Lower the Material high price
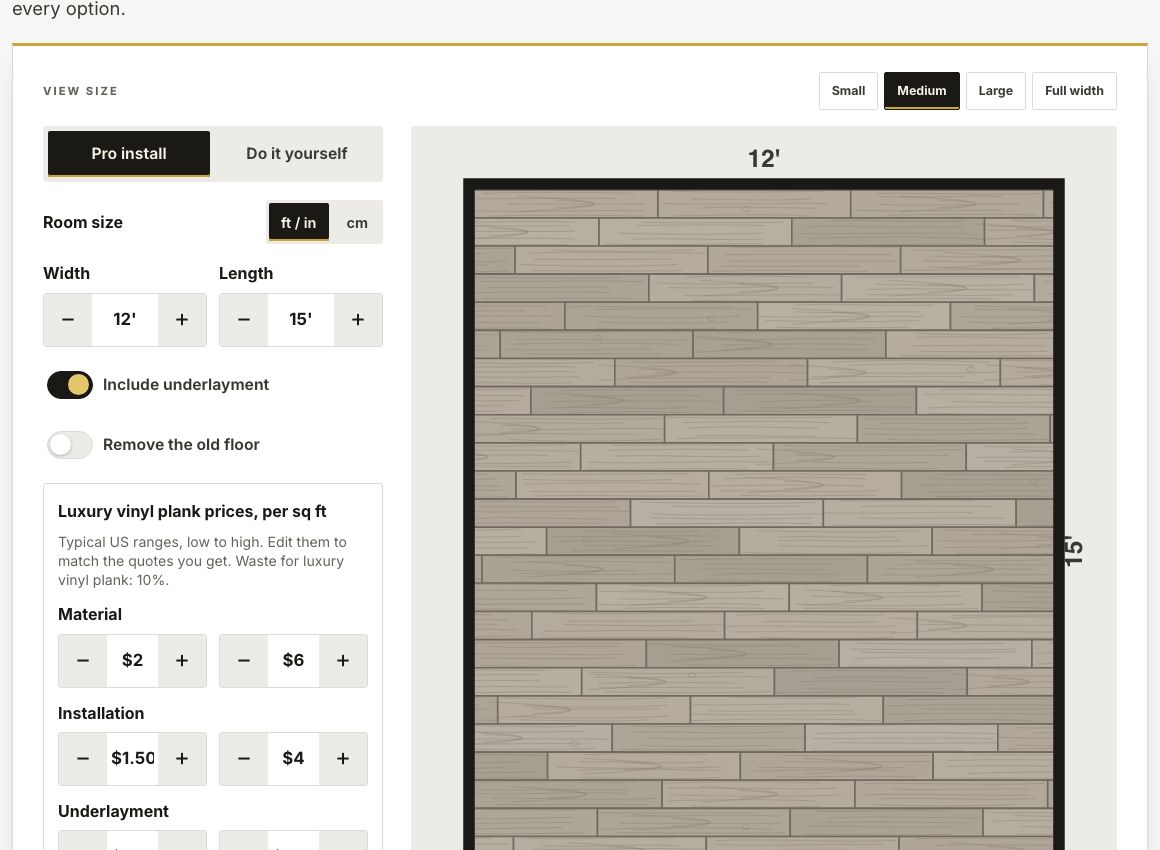The image size is (1160, 850). [x=243, y=661]
